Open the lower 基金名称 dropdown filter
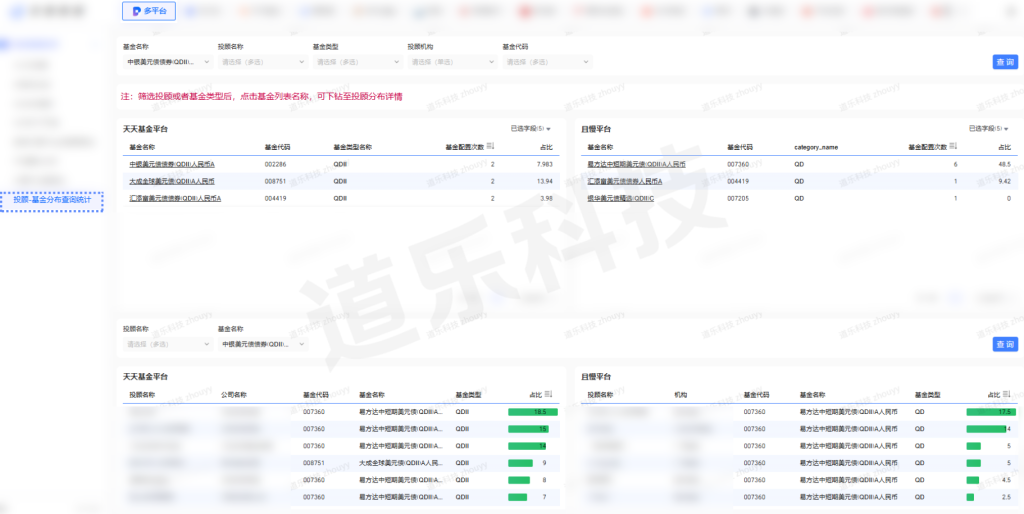The height and width of the screenshot is (514, 1024). coord(262,344)
